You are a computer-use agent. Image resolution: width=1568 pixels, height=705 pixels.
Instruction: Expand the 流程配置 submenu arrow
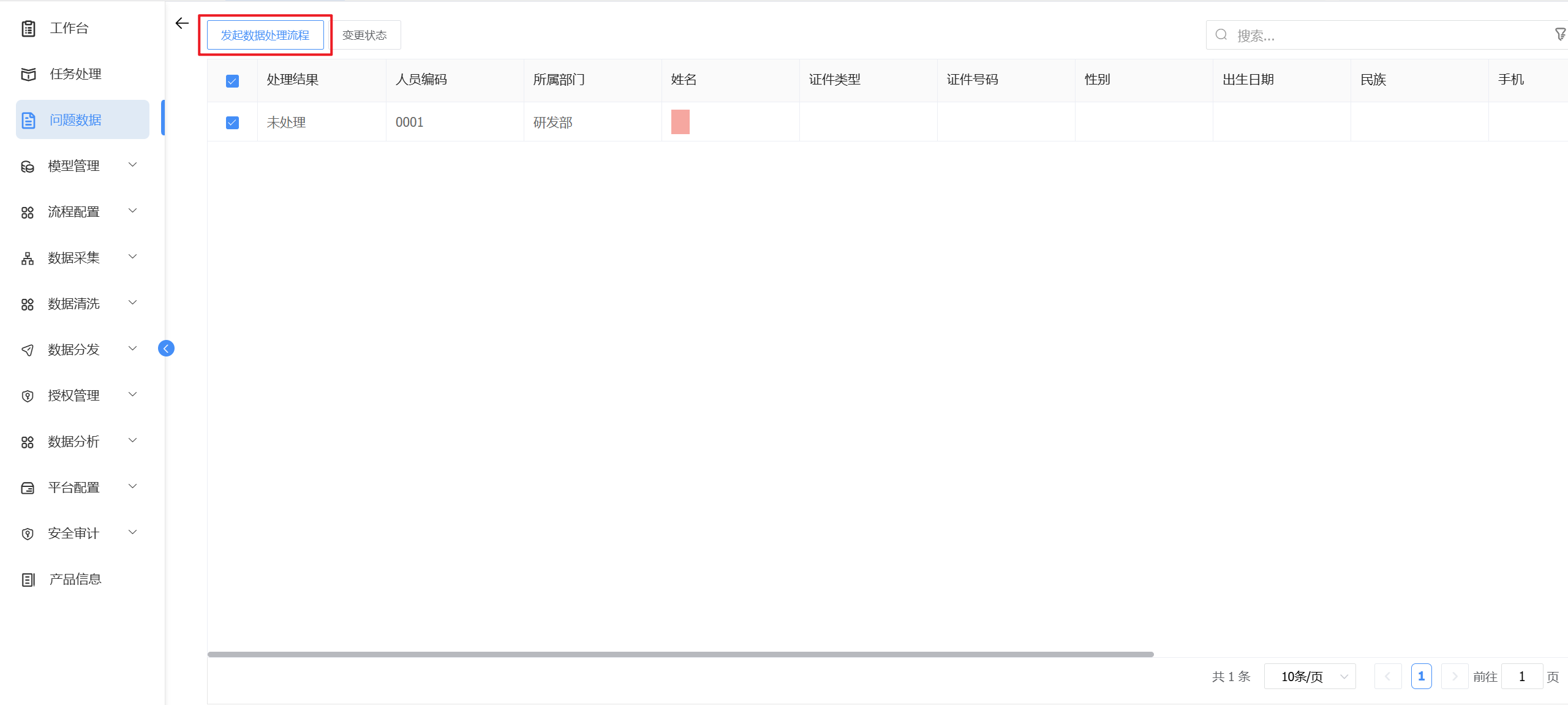click(132, 211)
